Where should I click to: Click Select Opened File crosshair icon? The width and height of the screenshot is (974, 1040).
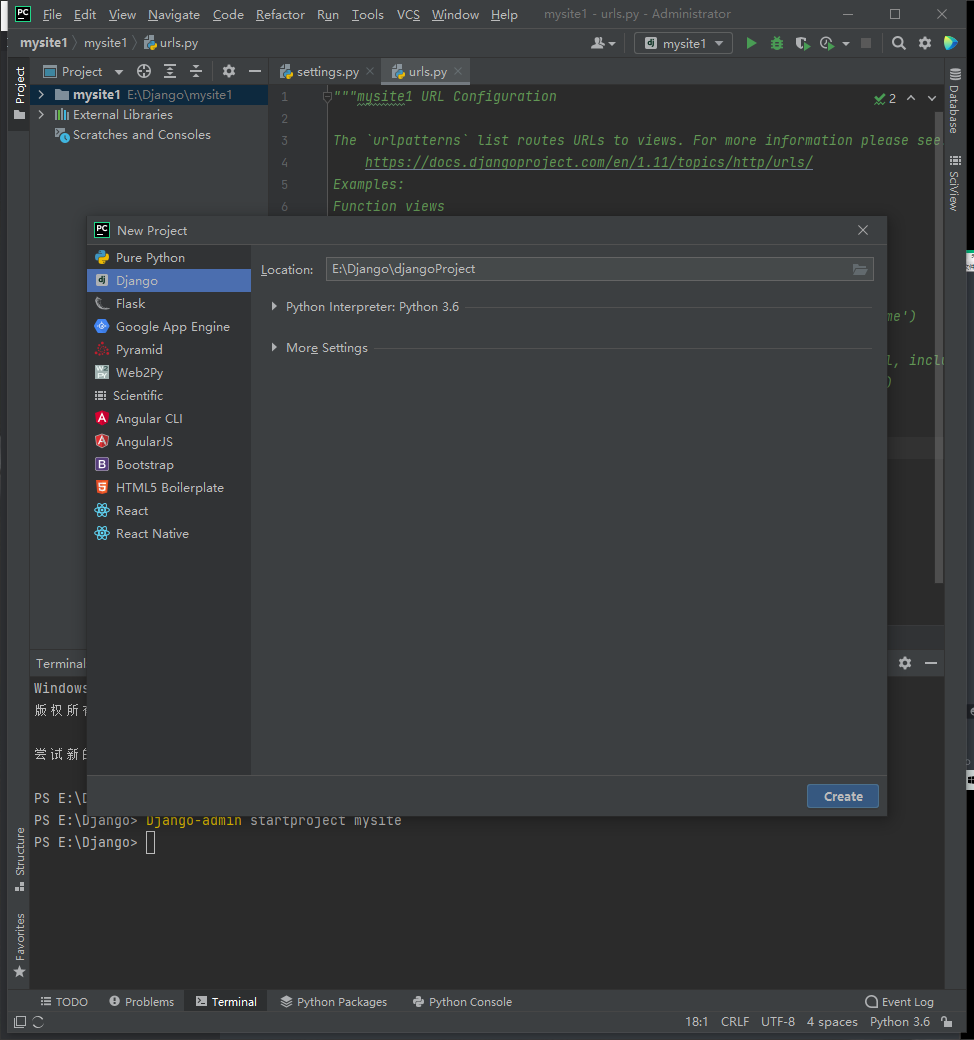144,72
